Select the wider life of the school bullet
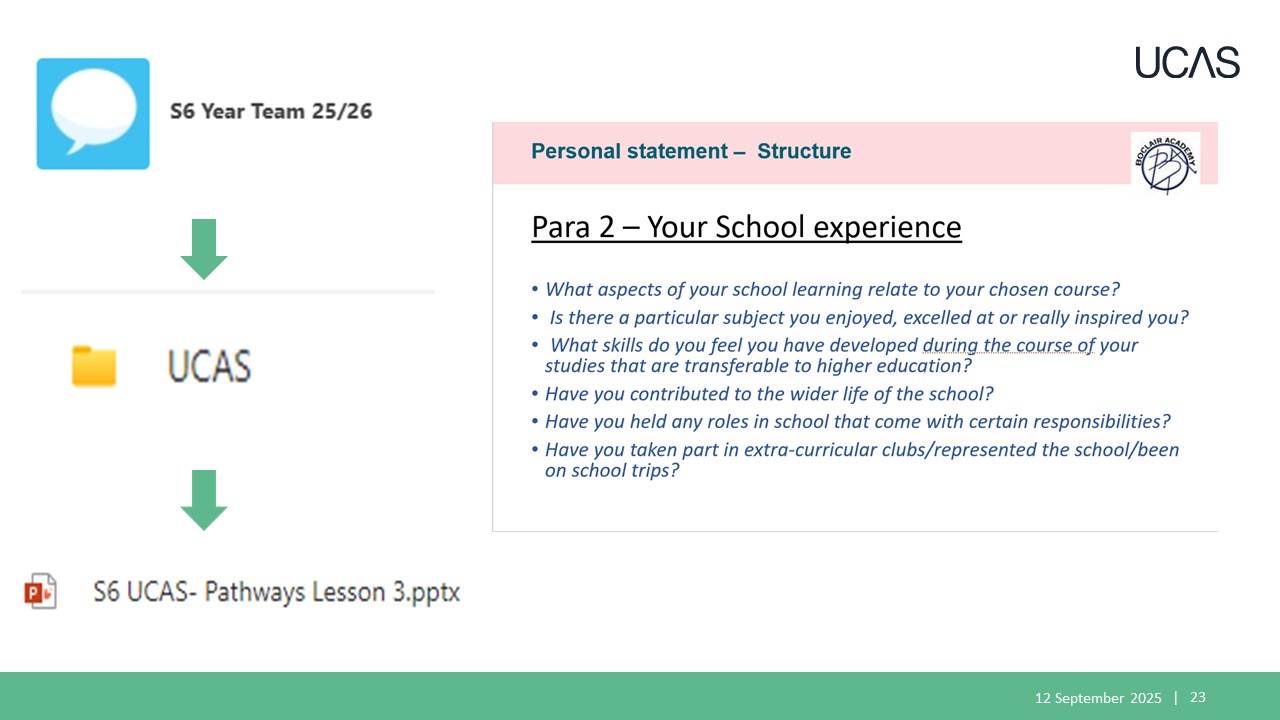Viewport: 1280px width, 720px height. point(762,394)
